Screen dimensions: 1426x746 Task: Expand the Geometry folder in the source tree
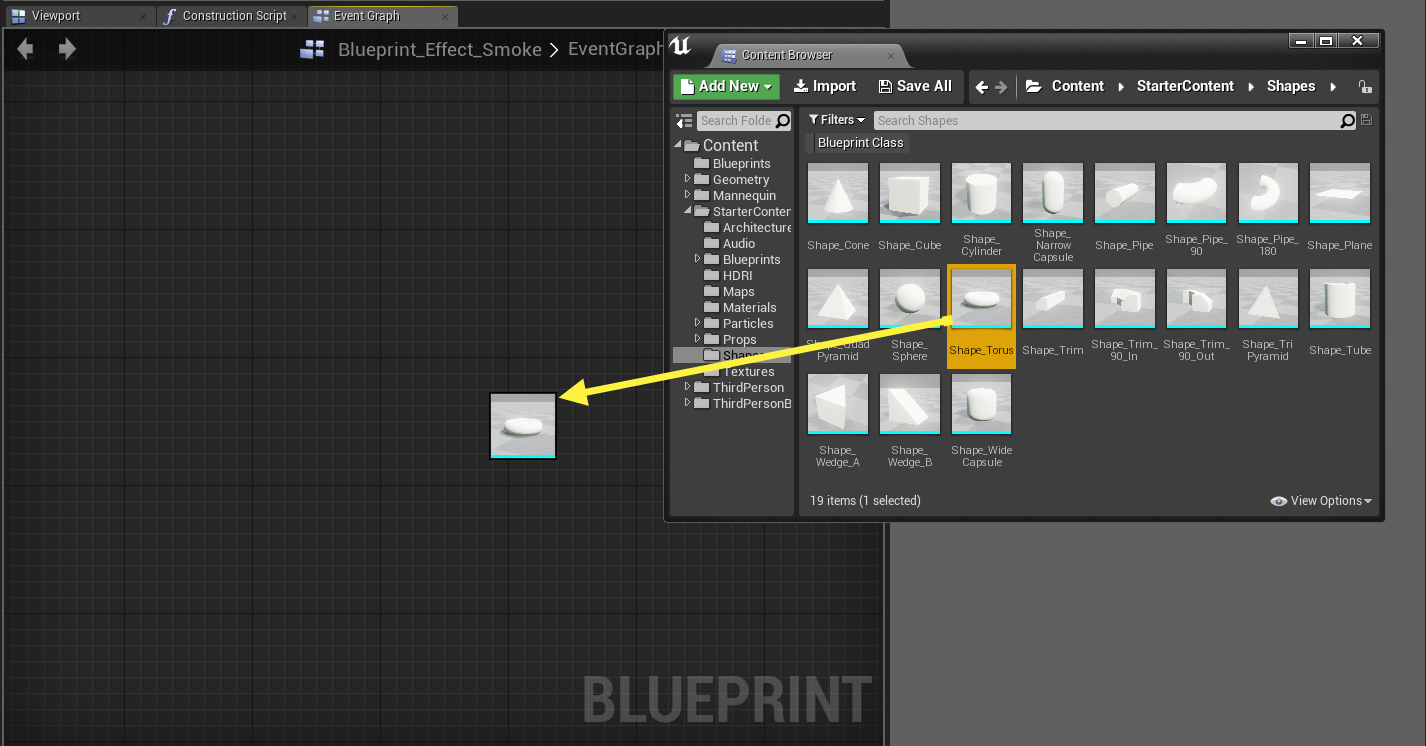pyautogui.click(x=687, y=179)
